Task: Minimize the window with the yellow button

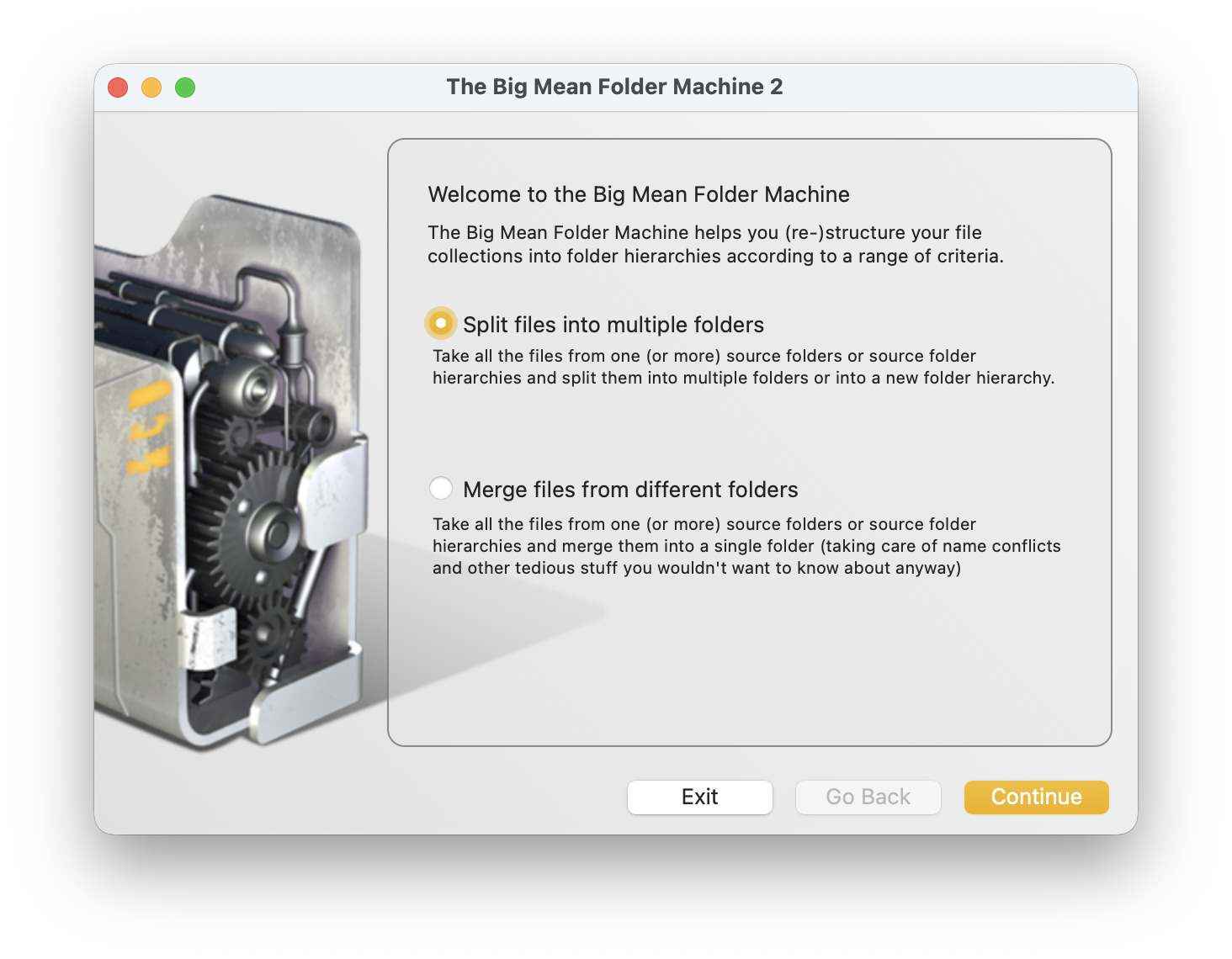Action: pyautogui.click(x=151, y=87)
